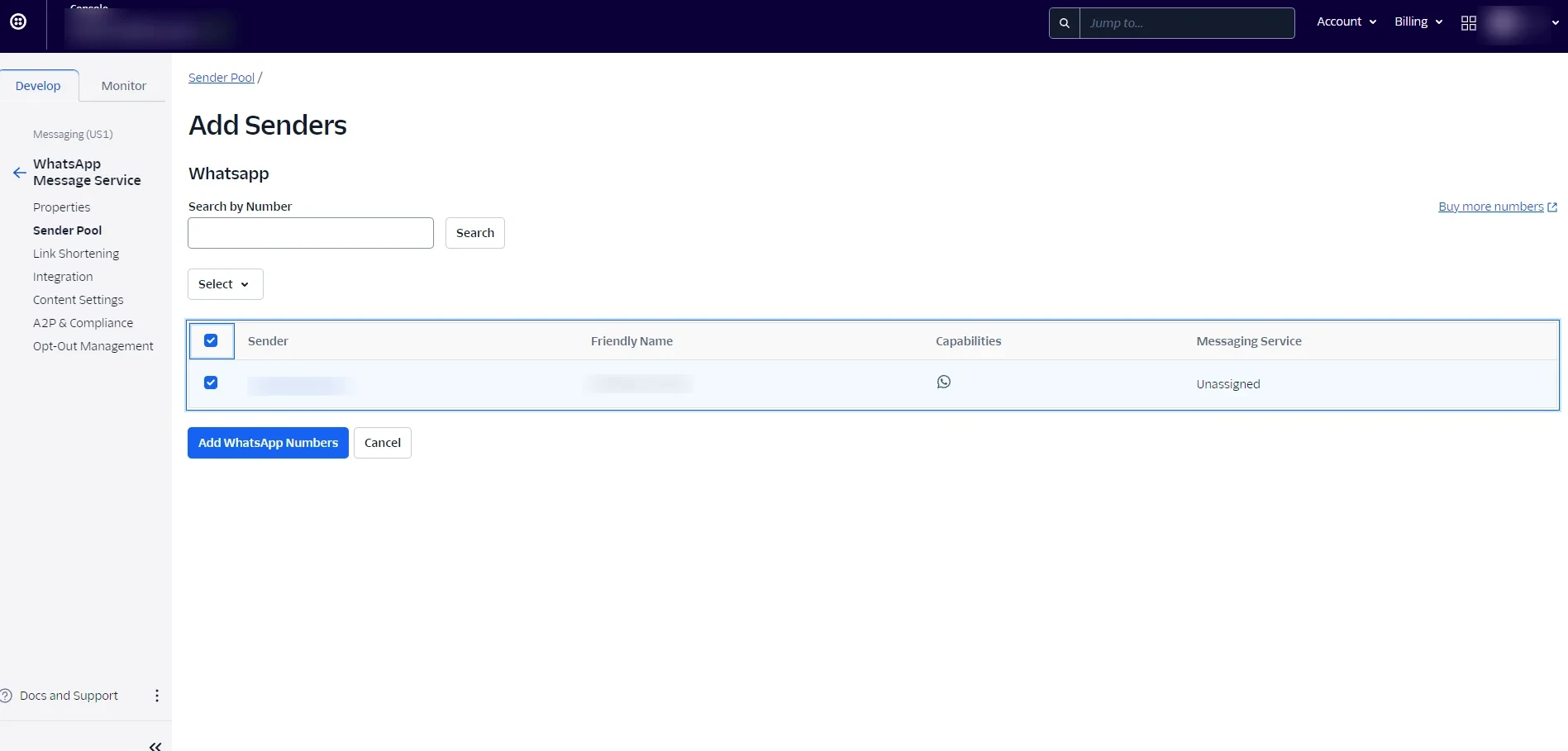Click the Jump to search magnifier icon
The width and height of the screenshot is (1568, 751).
pos(1065,23)
